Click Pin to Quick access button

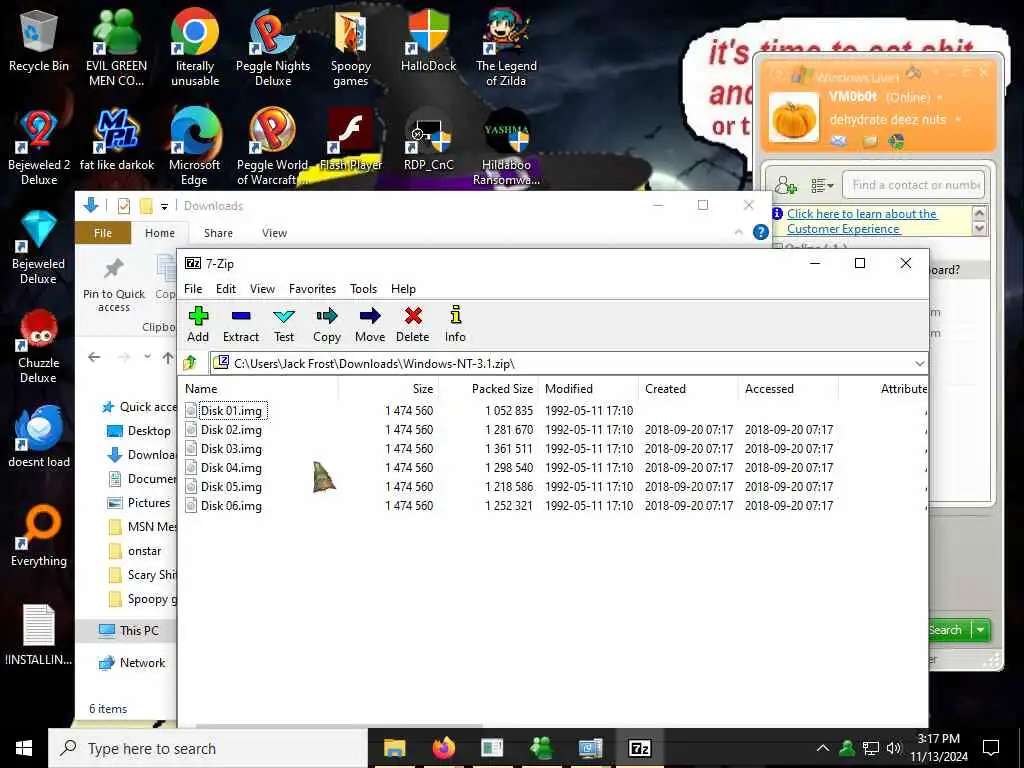(114, 285)
